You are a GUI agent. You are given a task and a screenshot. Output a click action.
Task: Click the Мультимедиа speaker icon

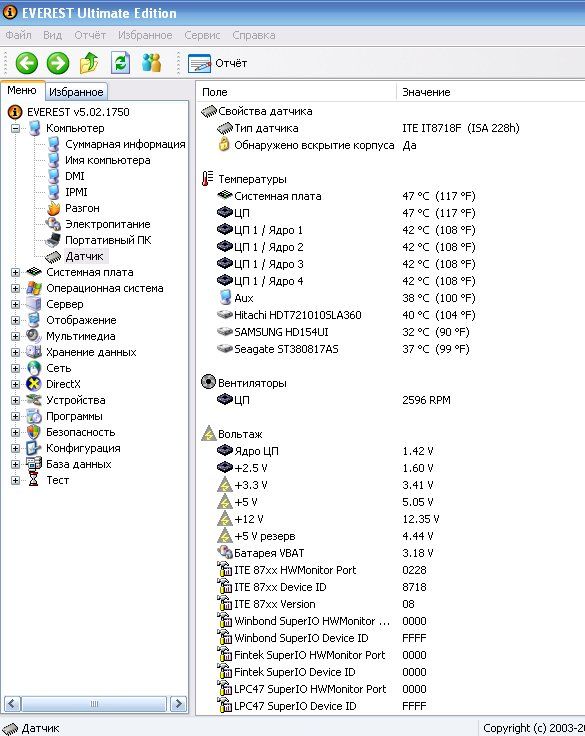(34, 336)
